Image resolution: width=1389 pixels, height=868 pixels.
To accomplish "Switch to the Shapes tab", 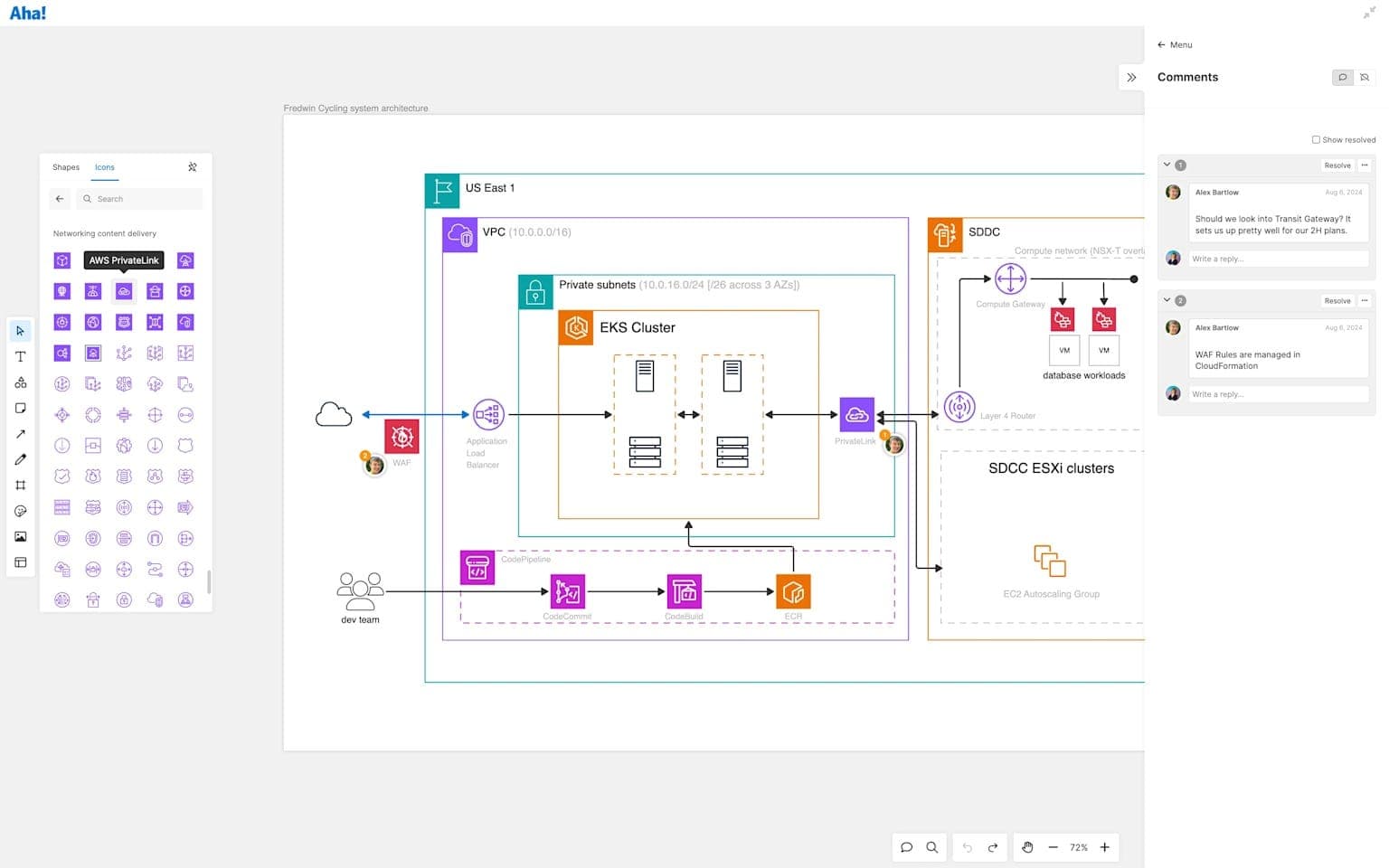I will (x=66, y=167).
